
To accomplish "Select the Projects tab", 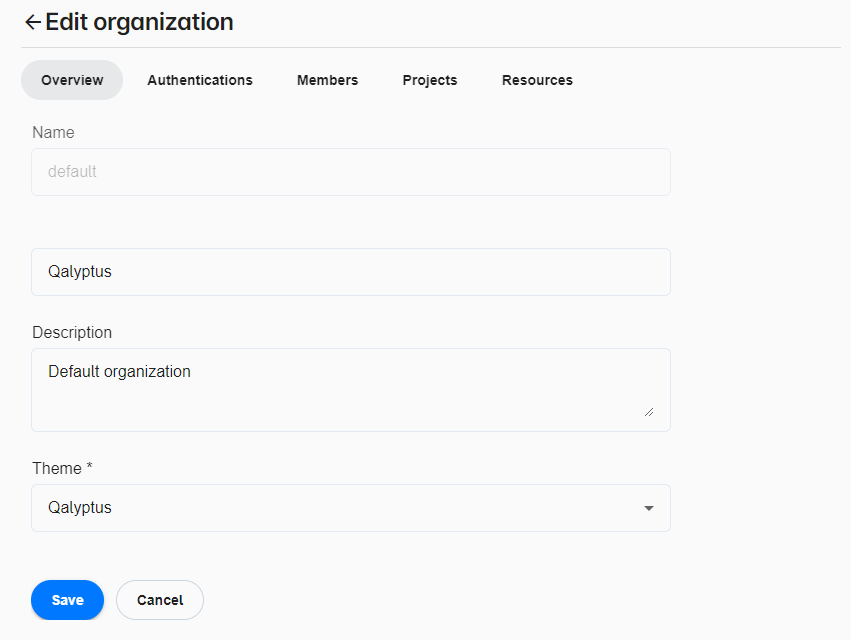I will [429, 80].
